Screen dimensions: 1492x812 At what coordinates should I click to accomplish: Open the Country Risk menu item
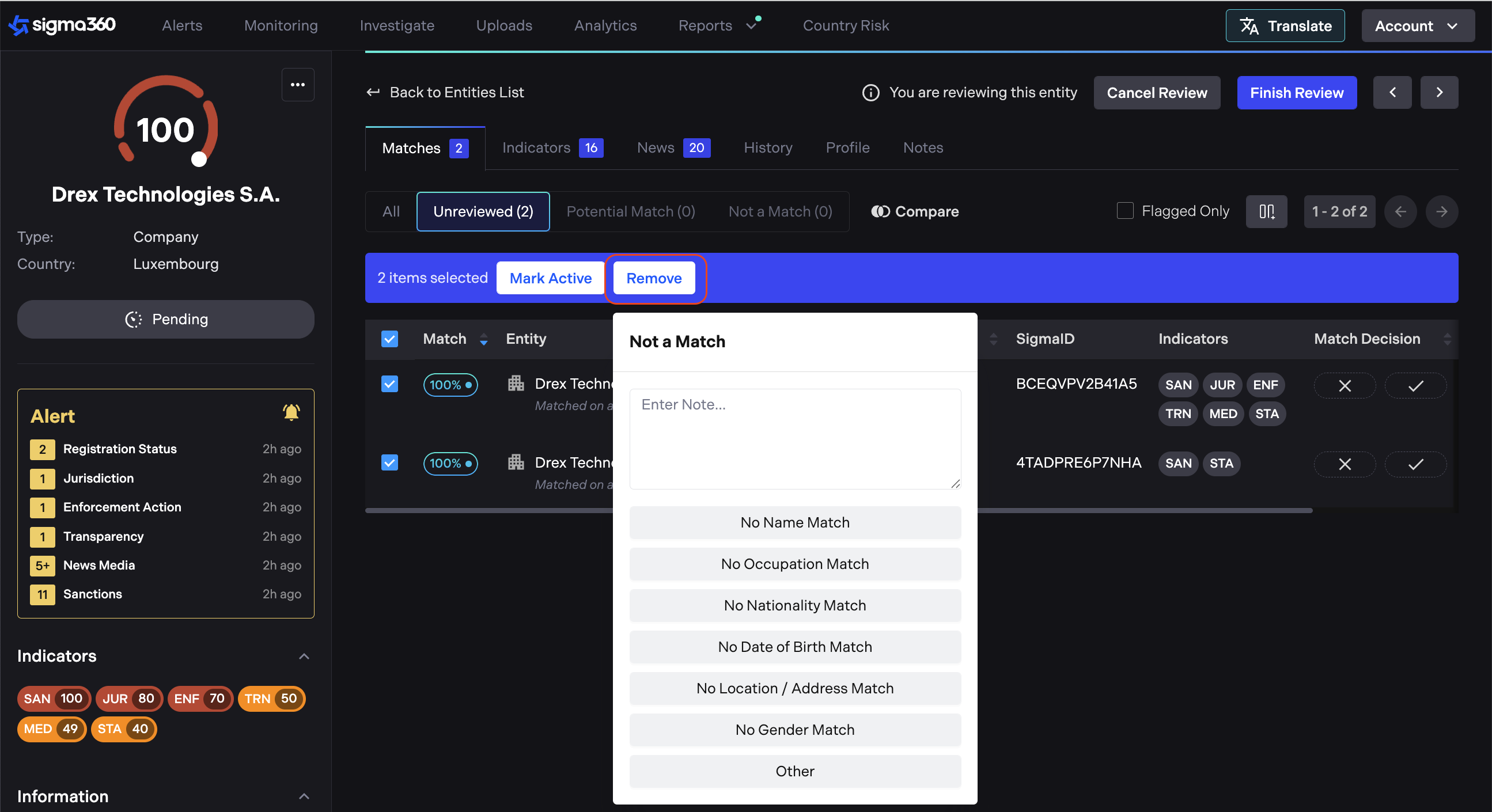845,25
